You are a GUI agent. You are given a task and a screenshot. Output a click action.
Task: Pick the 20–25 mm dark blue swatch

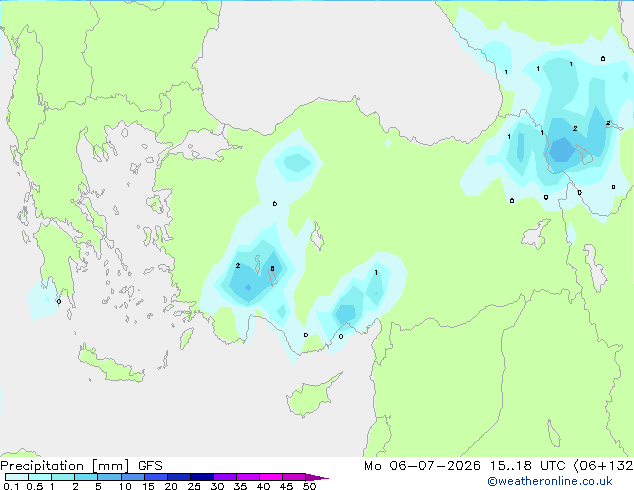point(179,477)
